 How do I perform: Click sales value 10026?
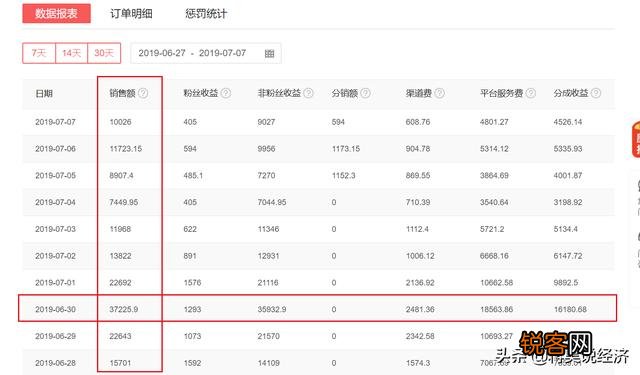[120, 122]
